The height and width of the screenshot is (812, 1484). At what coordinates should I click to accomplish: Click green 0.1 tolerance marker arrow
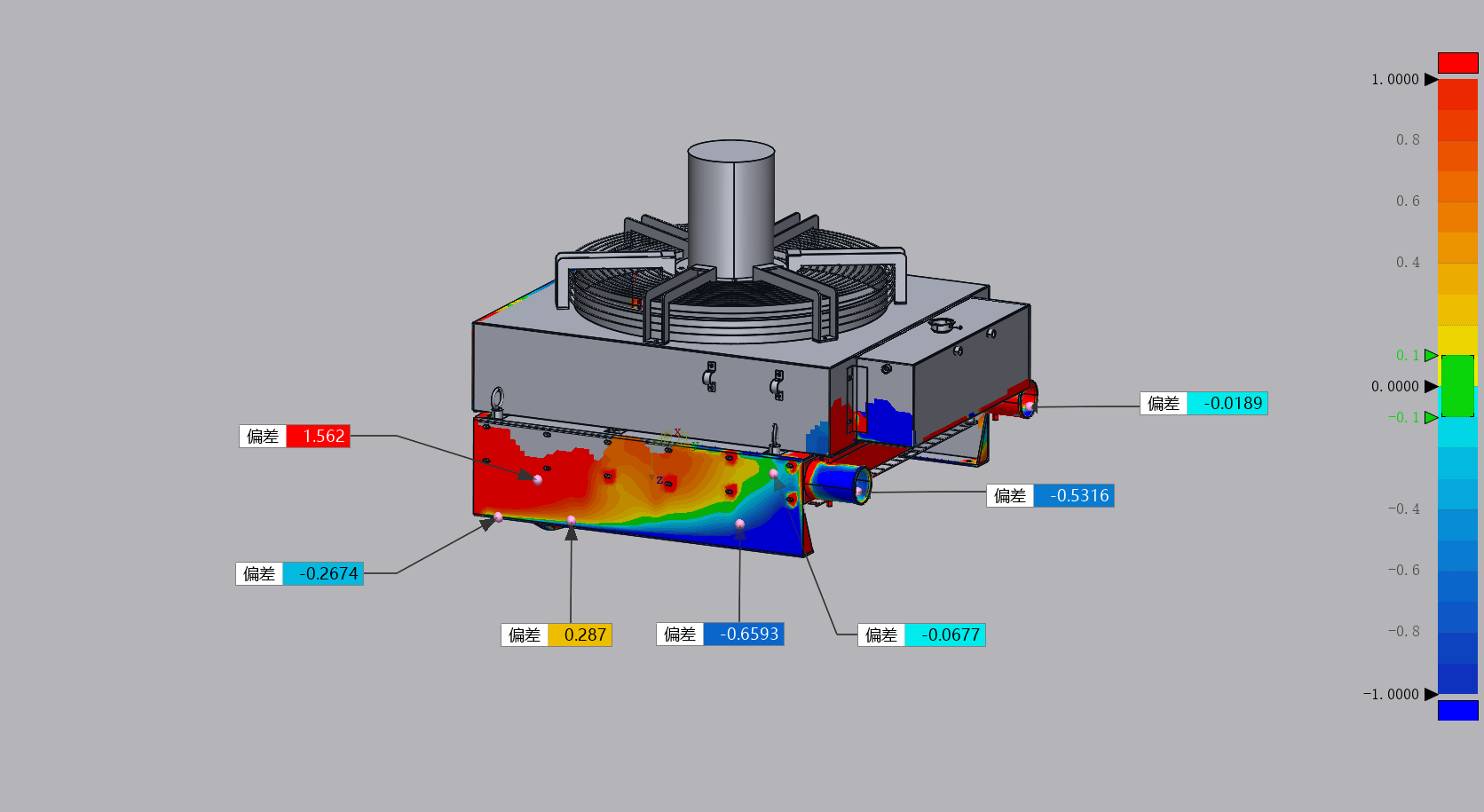click(x=1430, y=356)
